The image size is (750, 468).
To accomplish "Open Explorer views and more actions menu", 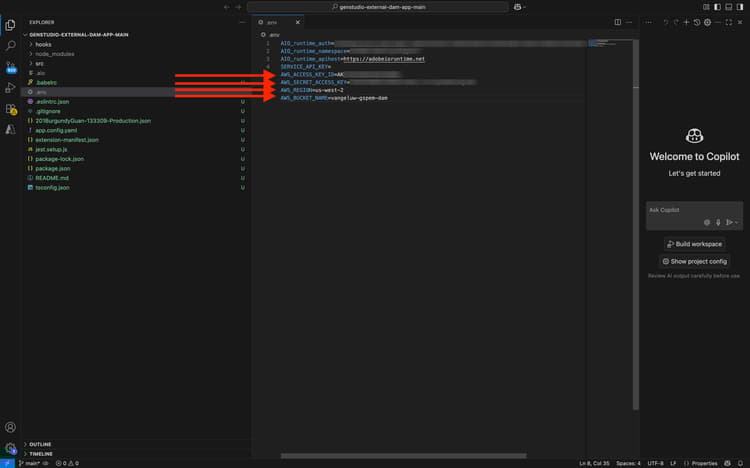I will point(243,22).
